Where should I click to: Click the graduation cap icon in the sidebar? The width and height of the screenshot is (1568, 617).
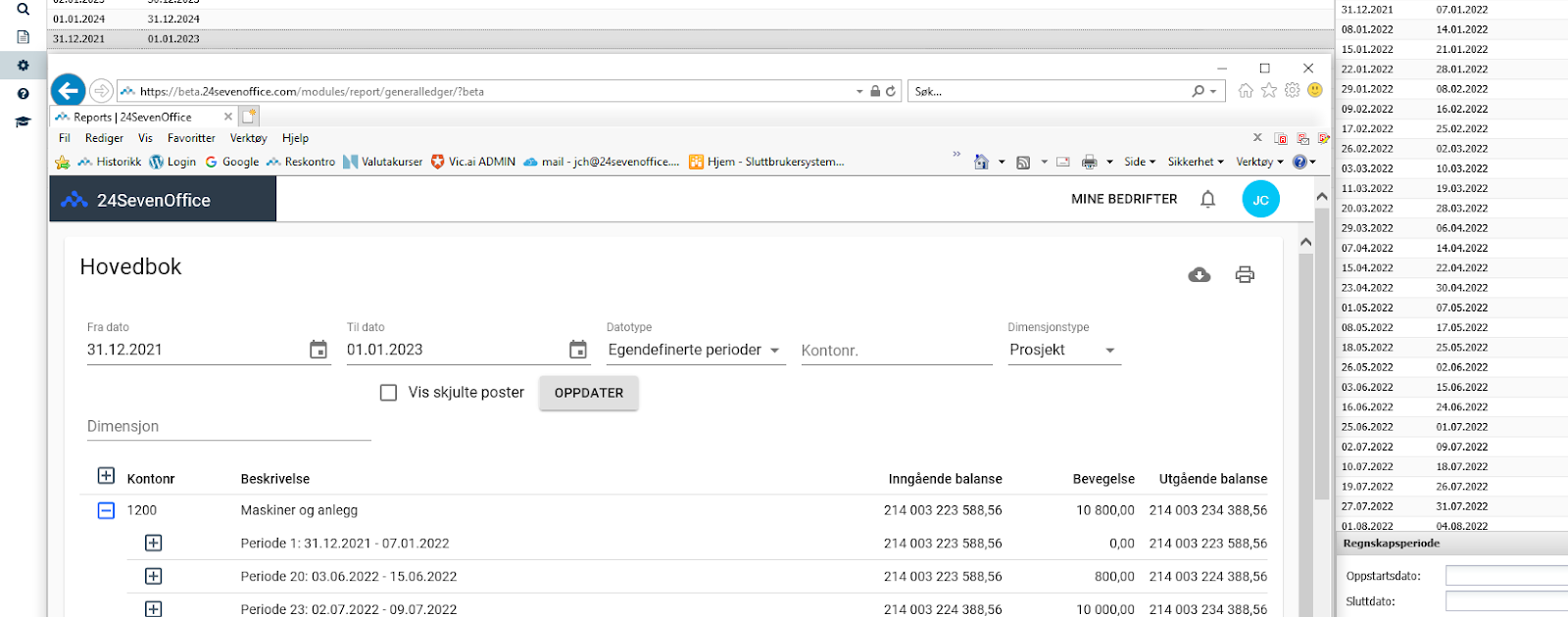(24, 122)
